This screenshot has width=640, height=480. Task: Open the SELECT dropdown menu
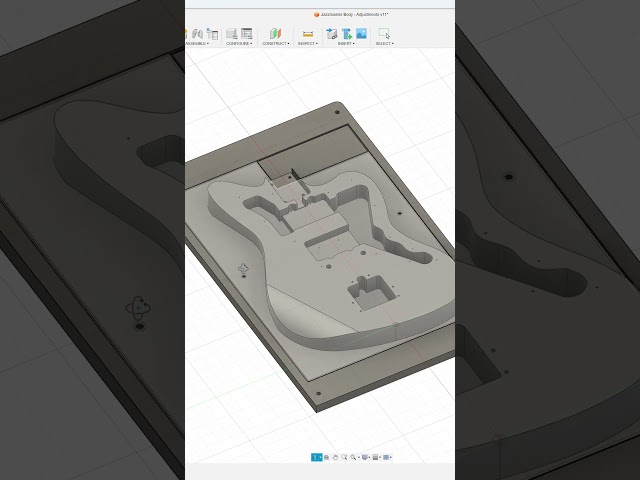384,43
